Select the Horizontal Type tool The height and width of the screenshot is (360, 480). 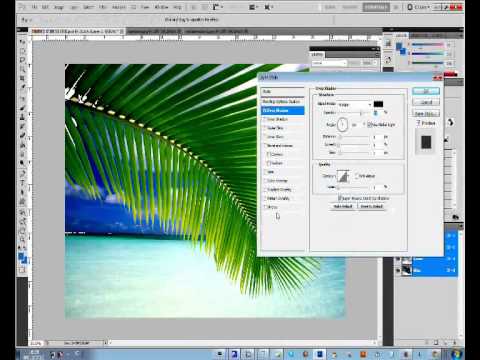pyautogui.click(x=22, y=183)
